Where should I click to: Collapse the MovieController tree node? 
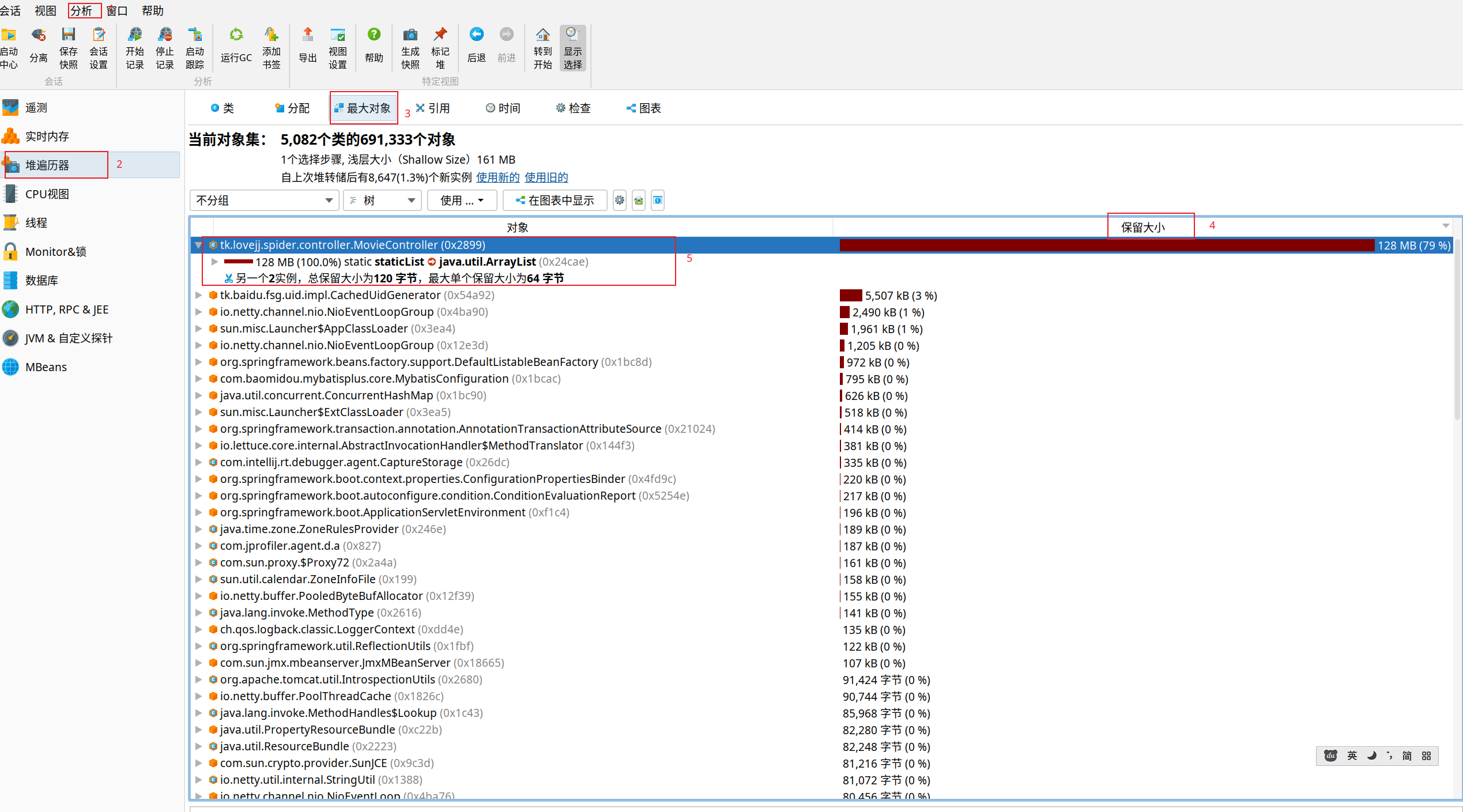coord(198,245)
